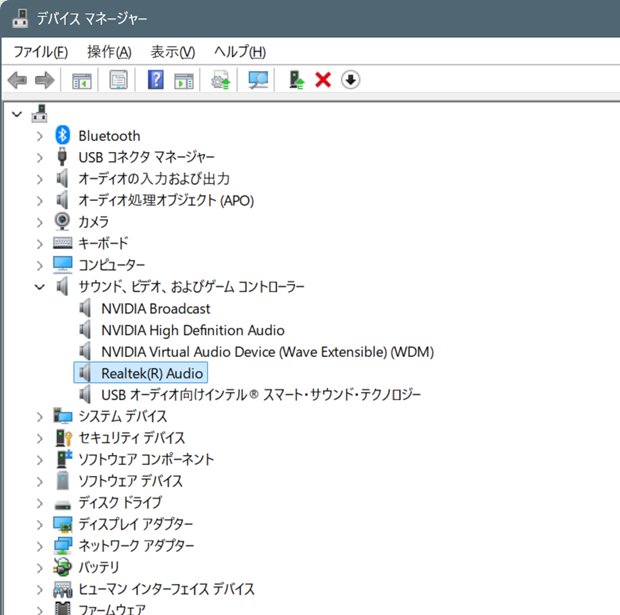This screenshot has width=620, height=615.
Task: Select the Realtek(R) Audio device
Action: [x=152, y=373]
